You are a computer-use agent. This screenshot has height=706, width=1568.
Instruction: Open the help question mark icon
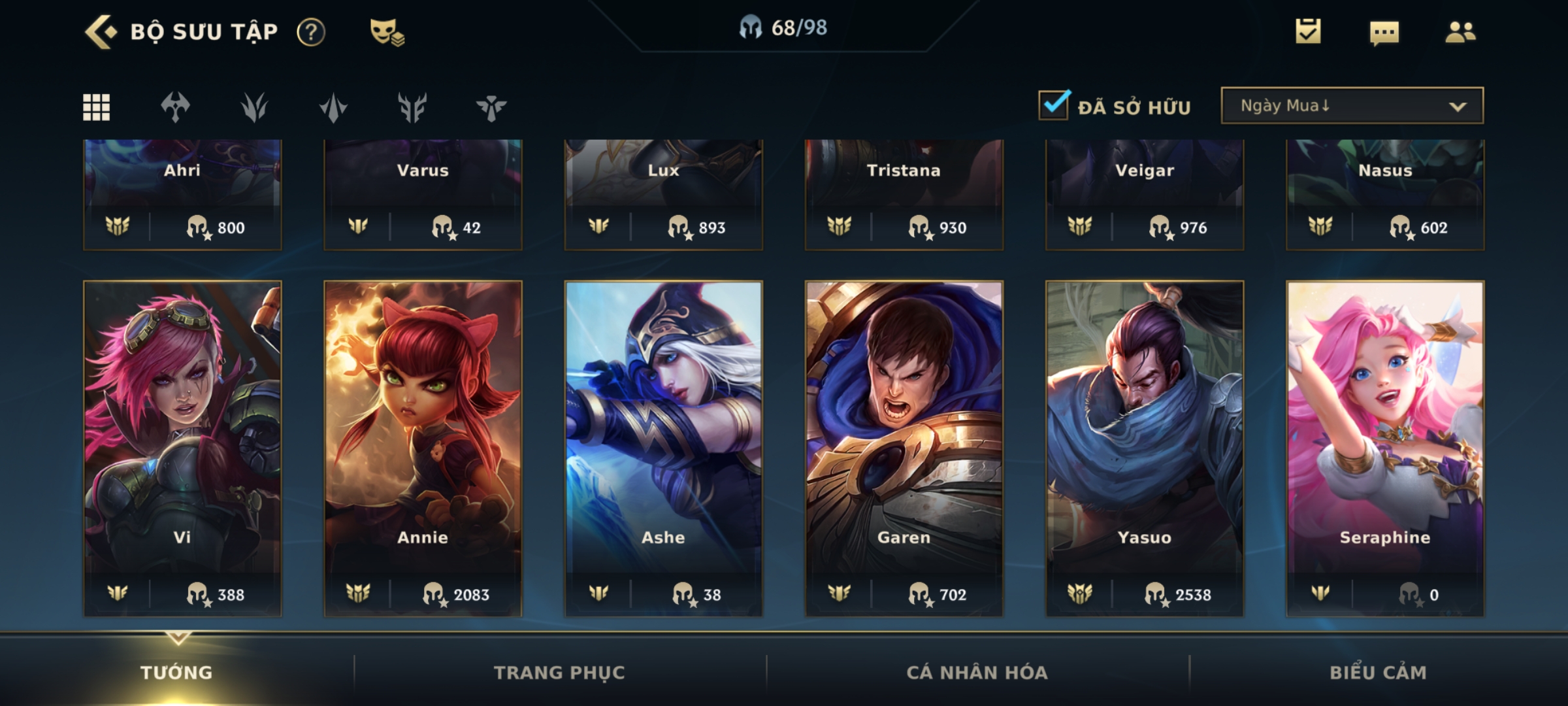(x=311, y=32)
